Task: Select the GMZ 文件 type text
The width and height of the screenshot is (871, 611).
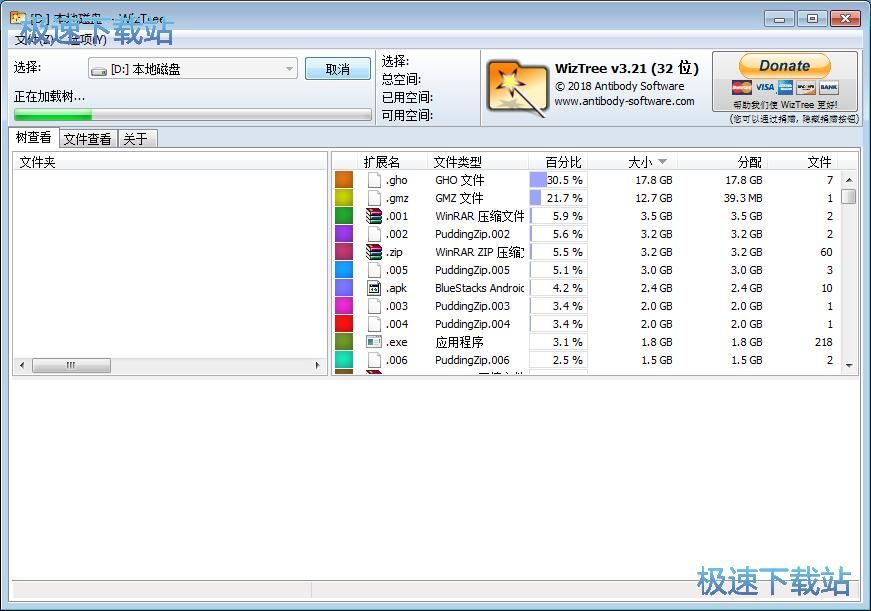Action: coord(459,198)
